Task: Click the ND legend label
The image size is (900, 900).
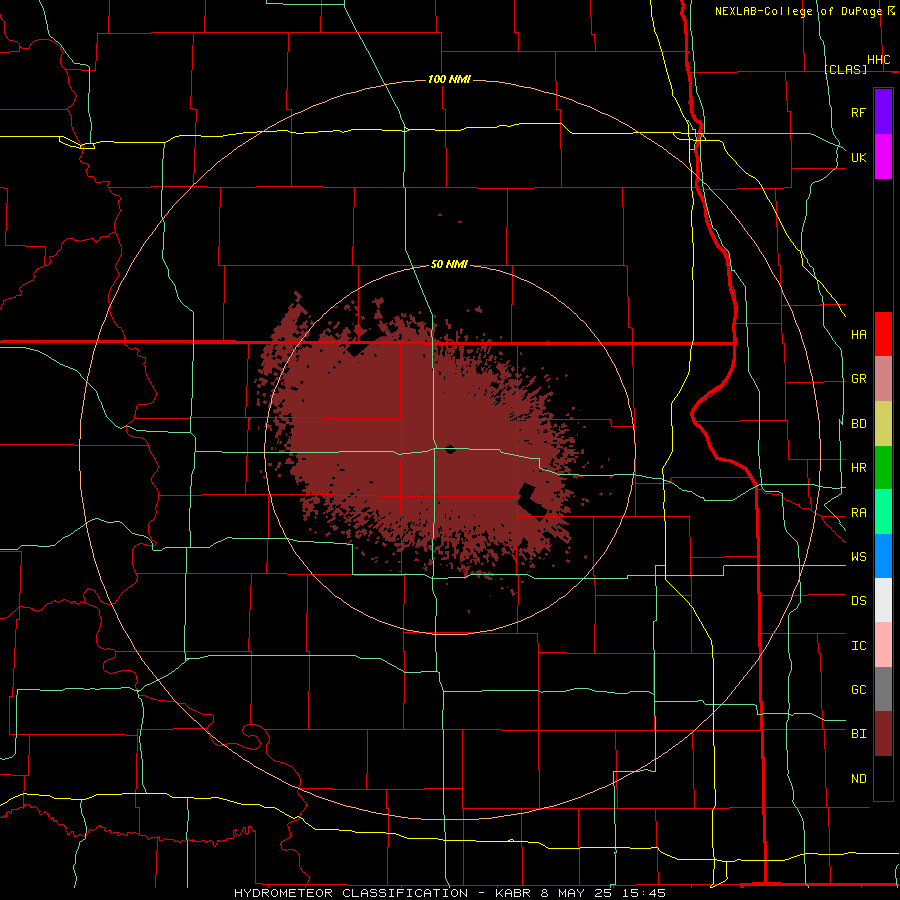Action: tap(858, 779)
